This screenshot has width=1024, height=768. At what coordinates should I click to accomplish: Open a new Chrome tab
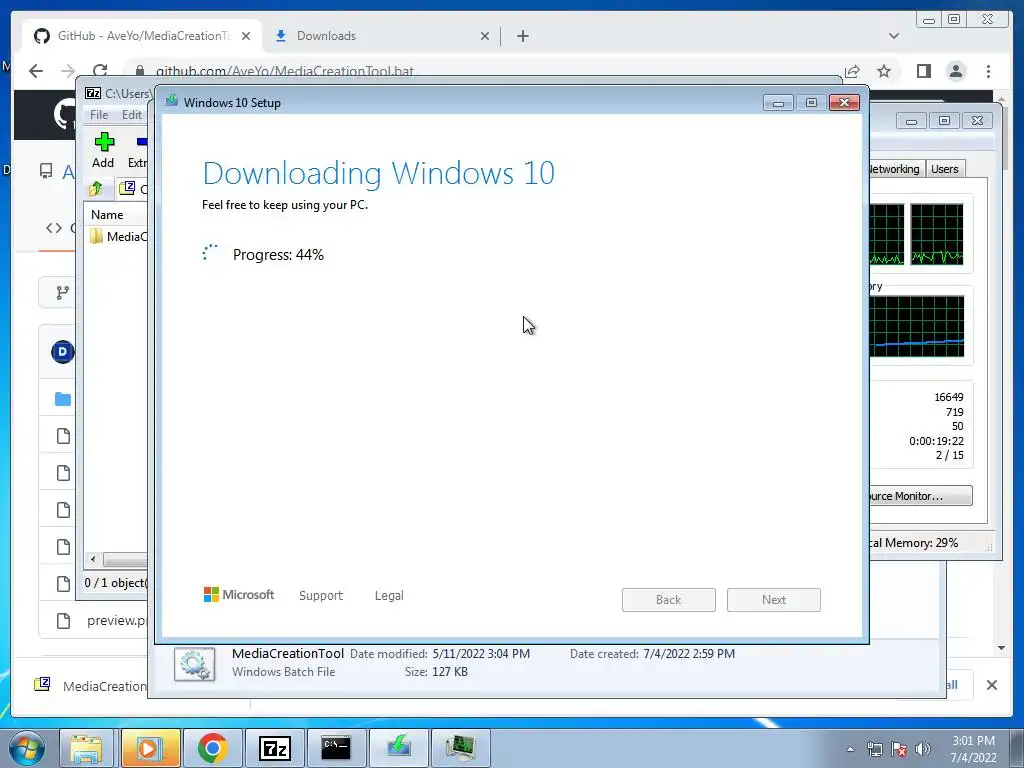coord(522,36)
